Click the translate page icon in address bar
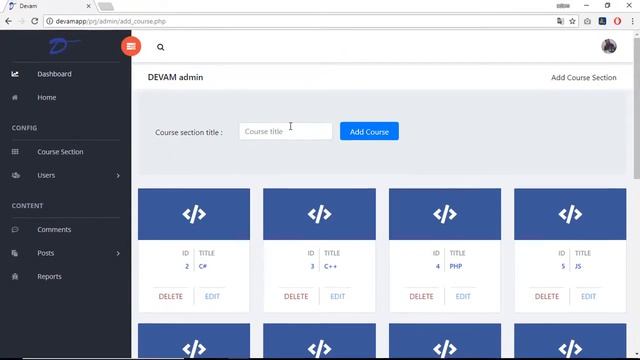 [x=560, y=21]
